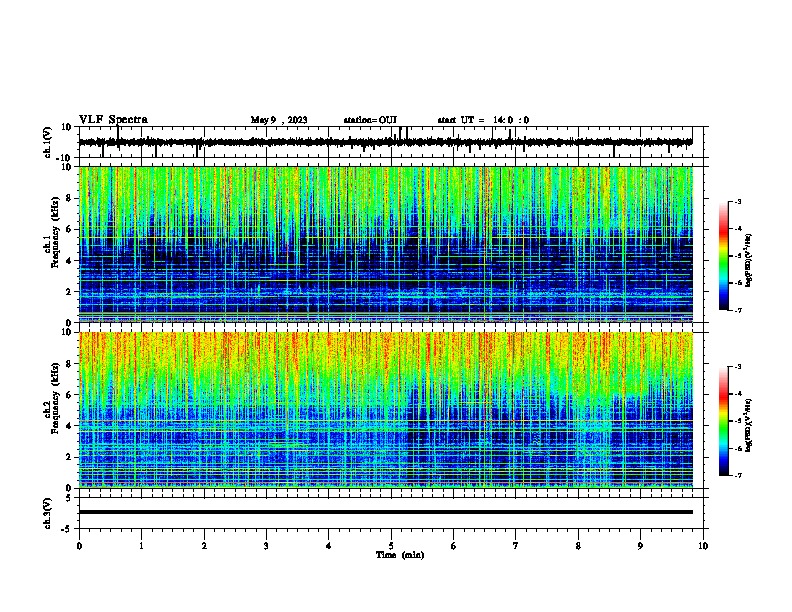792x612 pixels.
Task: Click the "station=OUI" header label
Action: pos(370,120)
